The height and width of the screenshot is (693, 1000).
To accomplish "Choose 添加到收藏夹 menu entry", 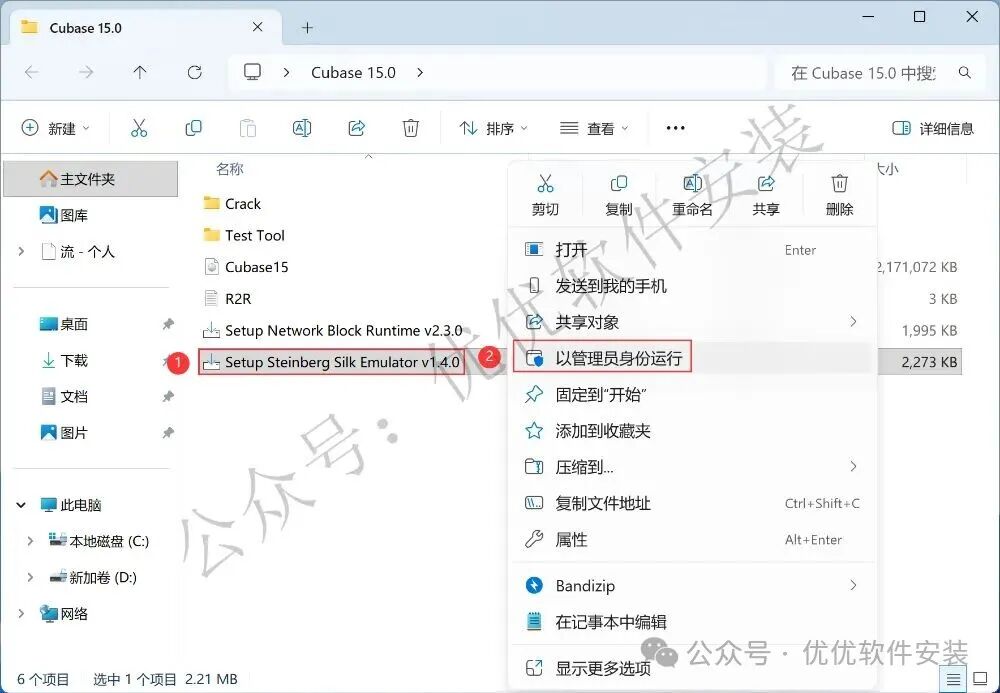I will (692, 431).
